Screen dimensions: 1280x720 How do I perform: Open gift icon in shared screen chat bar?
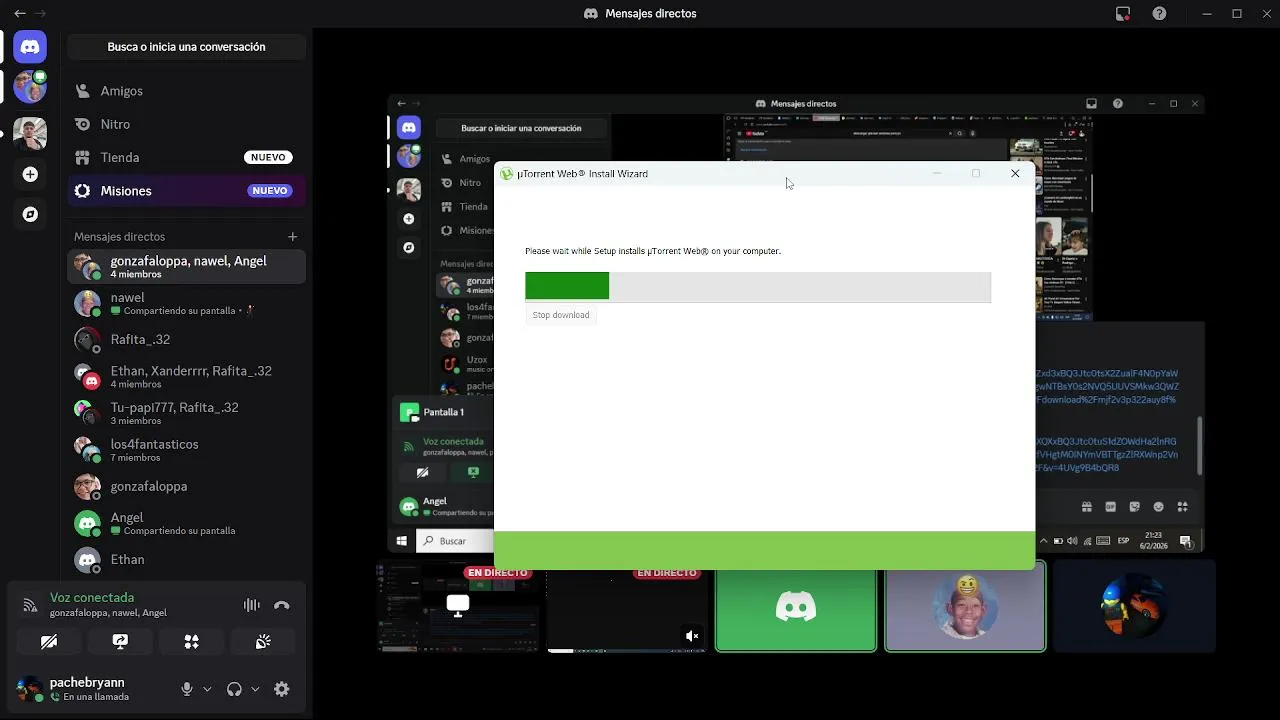[x=1087, y=507]
